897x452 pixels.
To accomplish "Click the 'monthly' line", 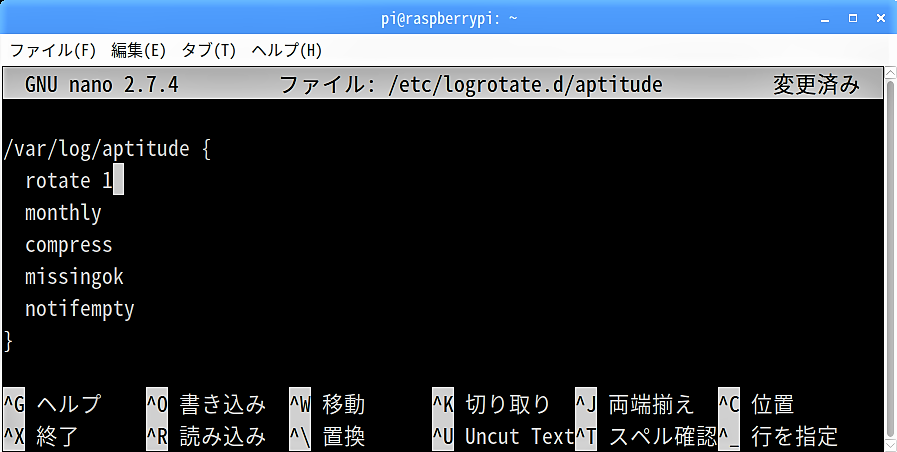I will (x=63, y=213).
